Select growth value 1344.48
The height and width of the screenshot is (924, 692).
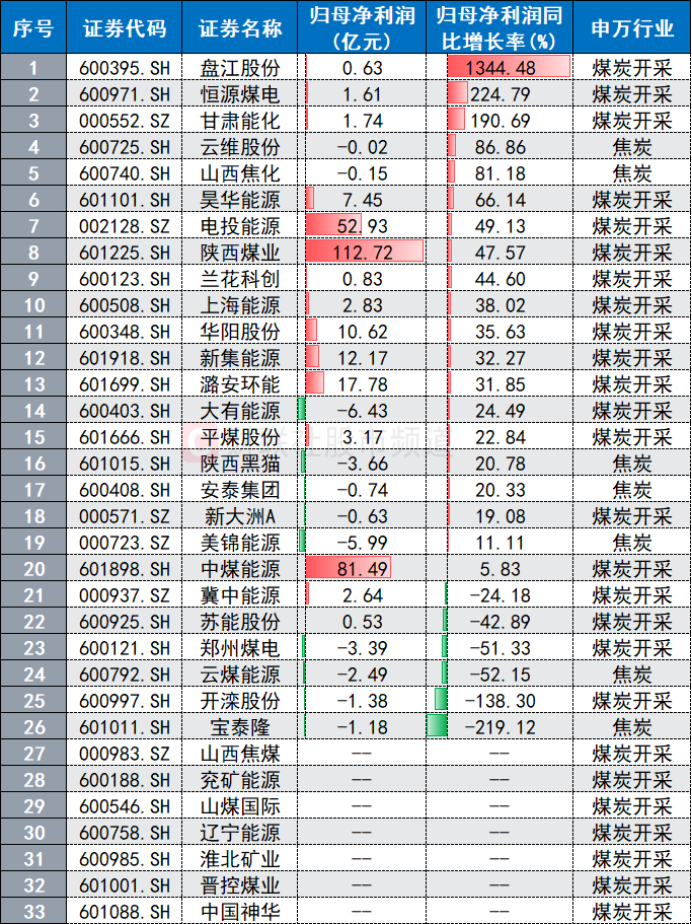pos(499,67)
